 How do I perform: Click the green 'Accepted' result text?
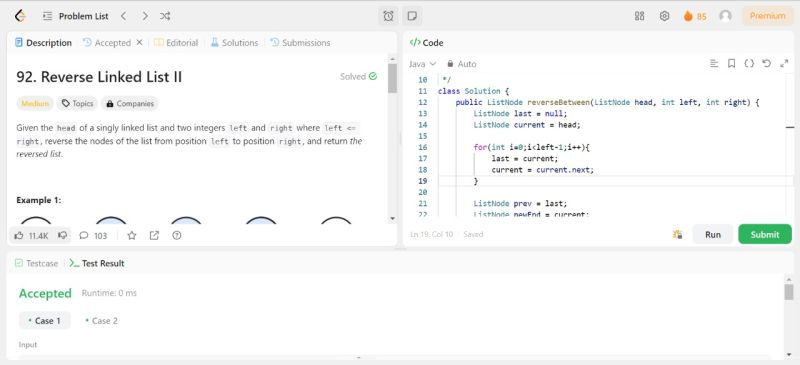pyautogui.click(x=45, y=293)
